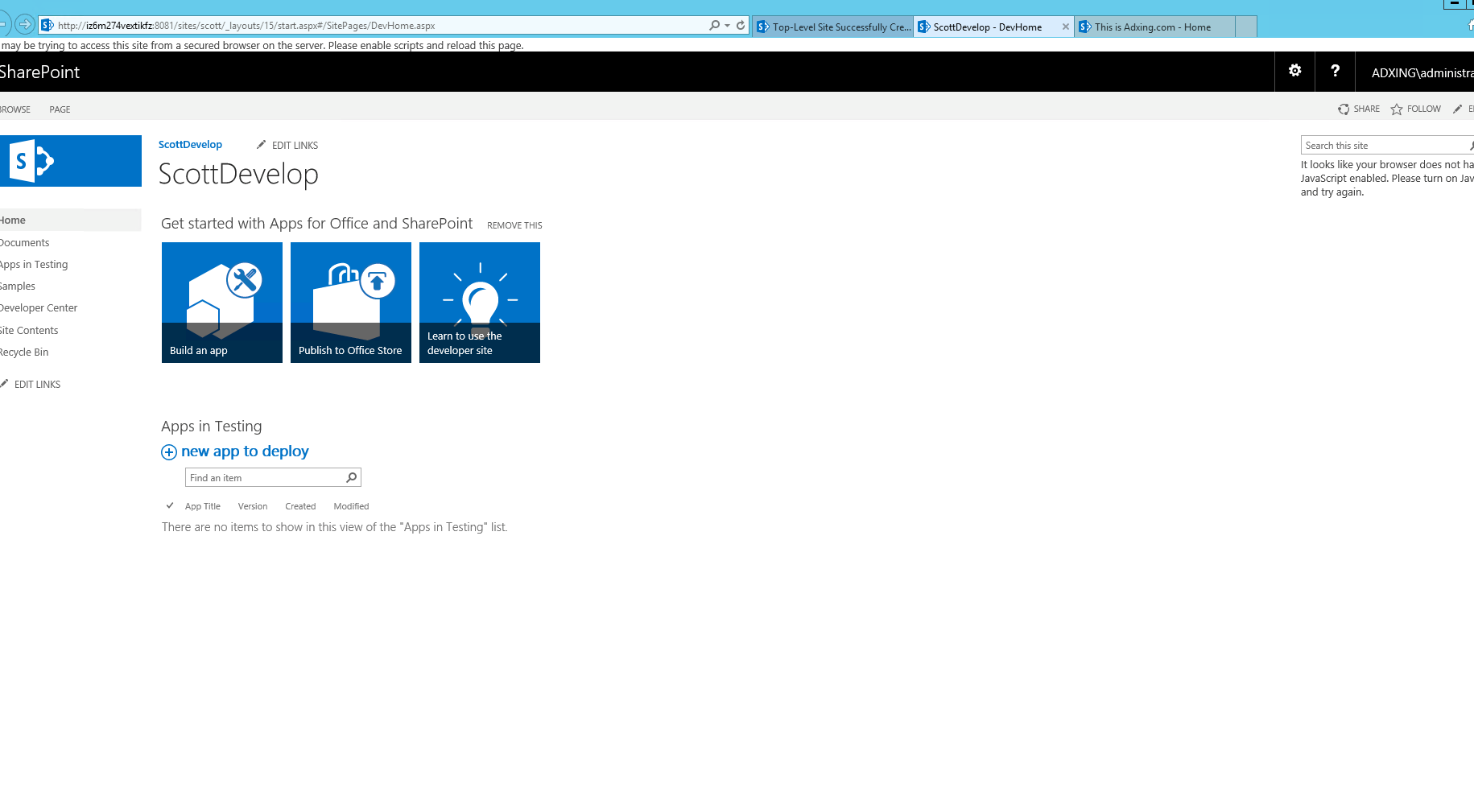Click the Follow star icon
The image size is (1474, 812).
(x=1397, y=109)
